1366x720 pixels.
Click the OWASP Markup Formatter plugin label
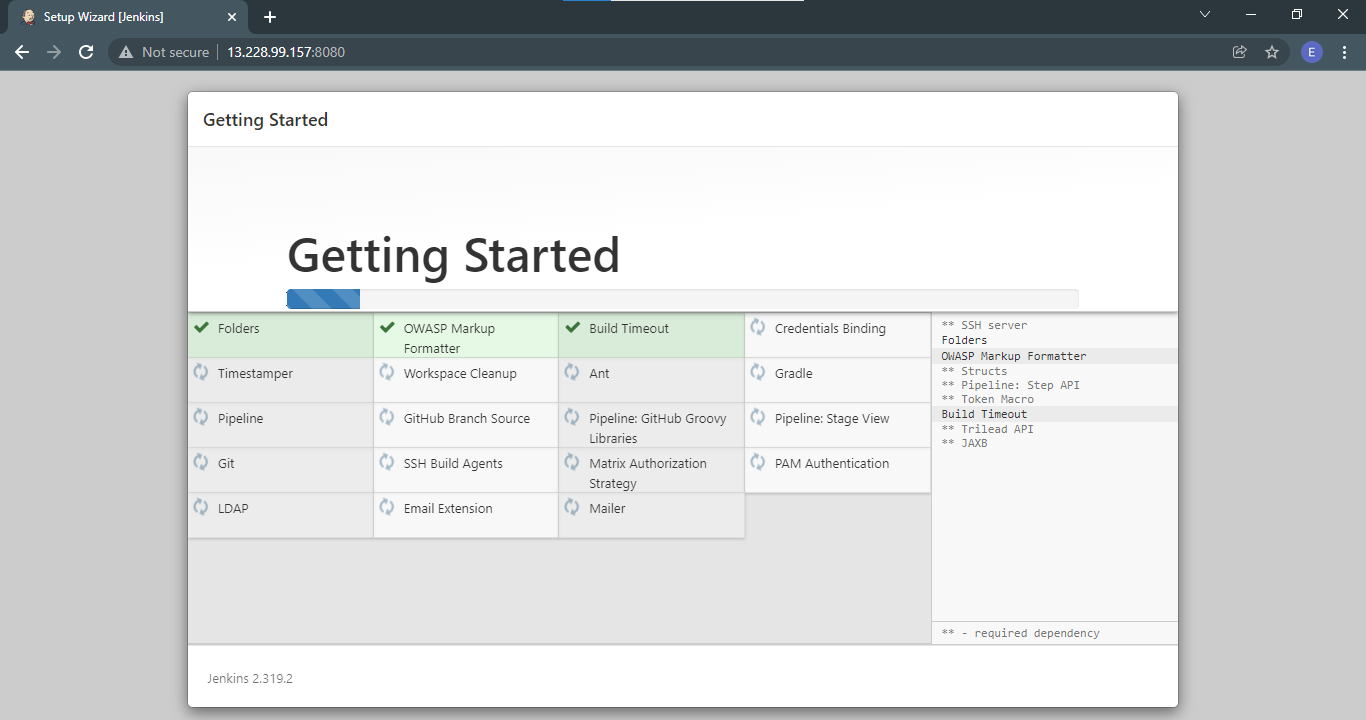coord(449,338)
